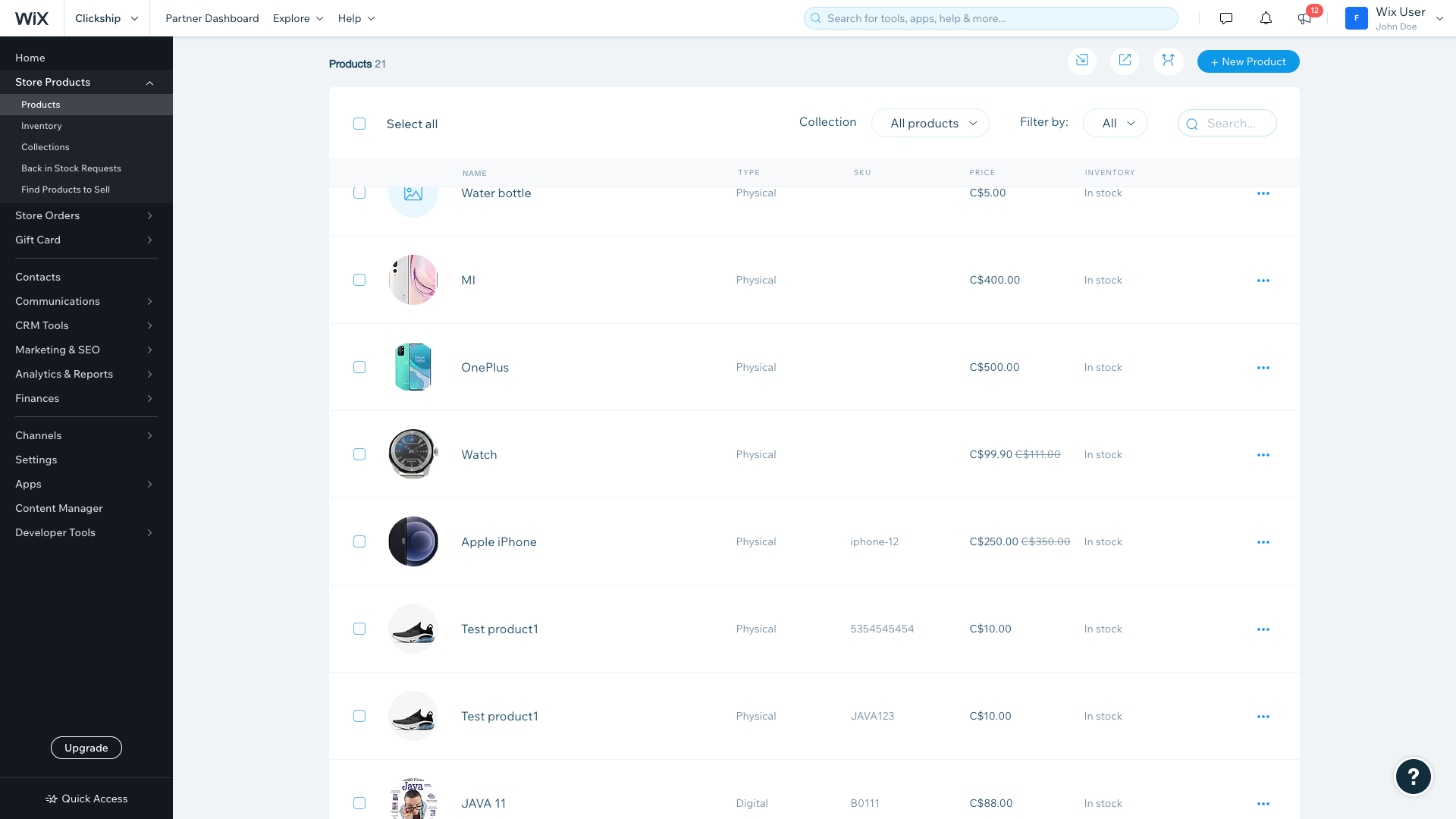
Task: Check the Water bottle row checkbox
Action: [359, 193]
